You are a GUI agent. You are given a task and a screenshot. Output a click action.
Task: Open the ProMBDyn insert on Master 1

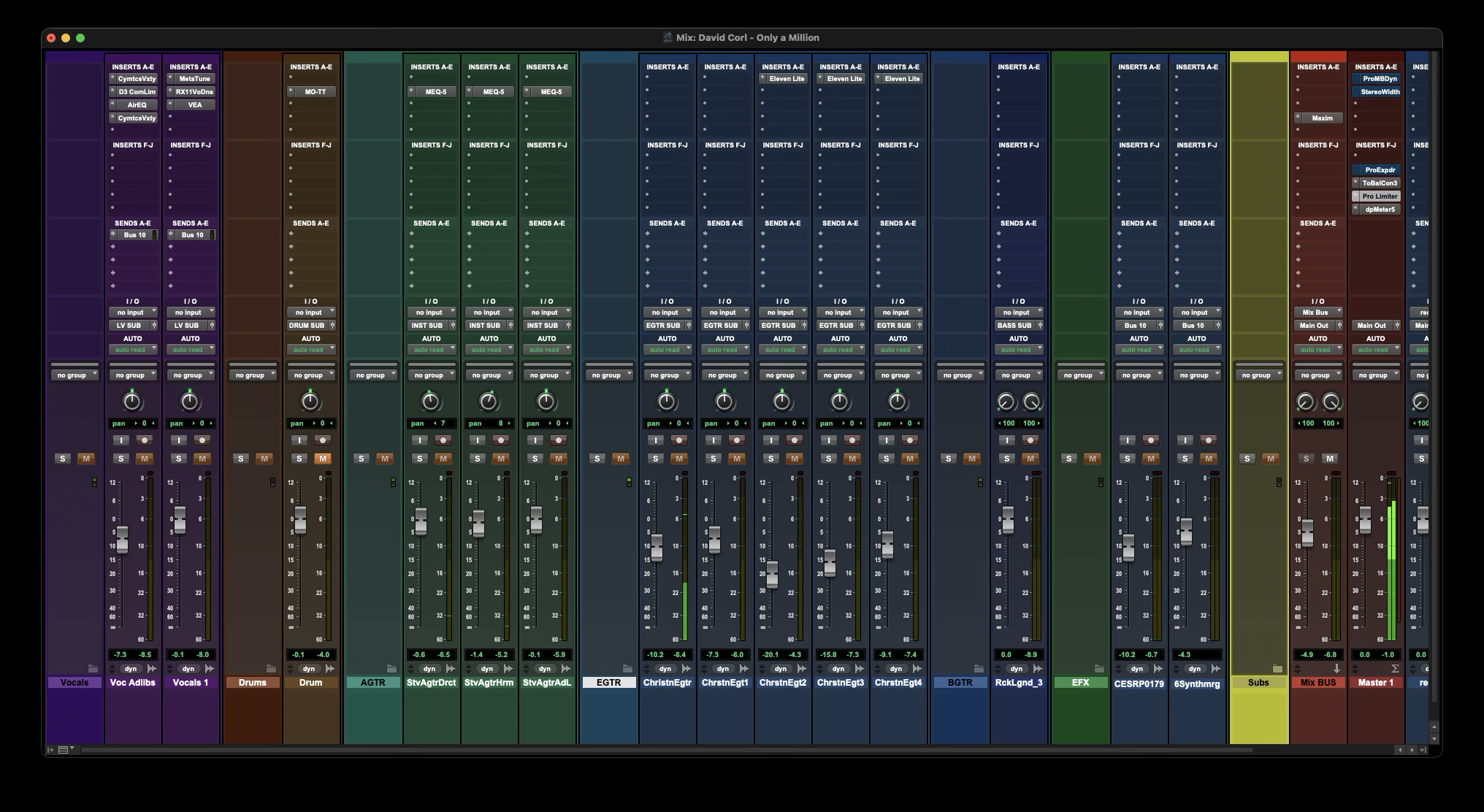[1376, 79]
